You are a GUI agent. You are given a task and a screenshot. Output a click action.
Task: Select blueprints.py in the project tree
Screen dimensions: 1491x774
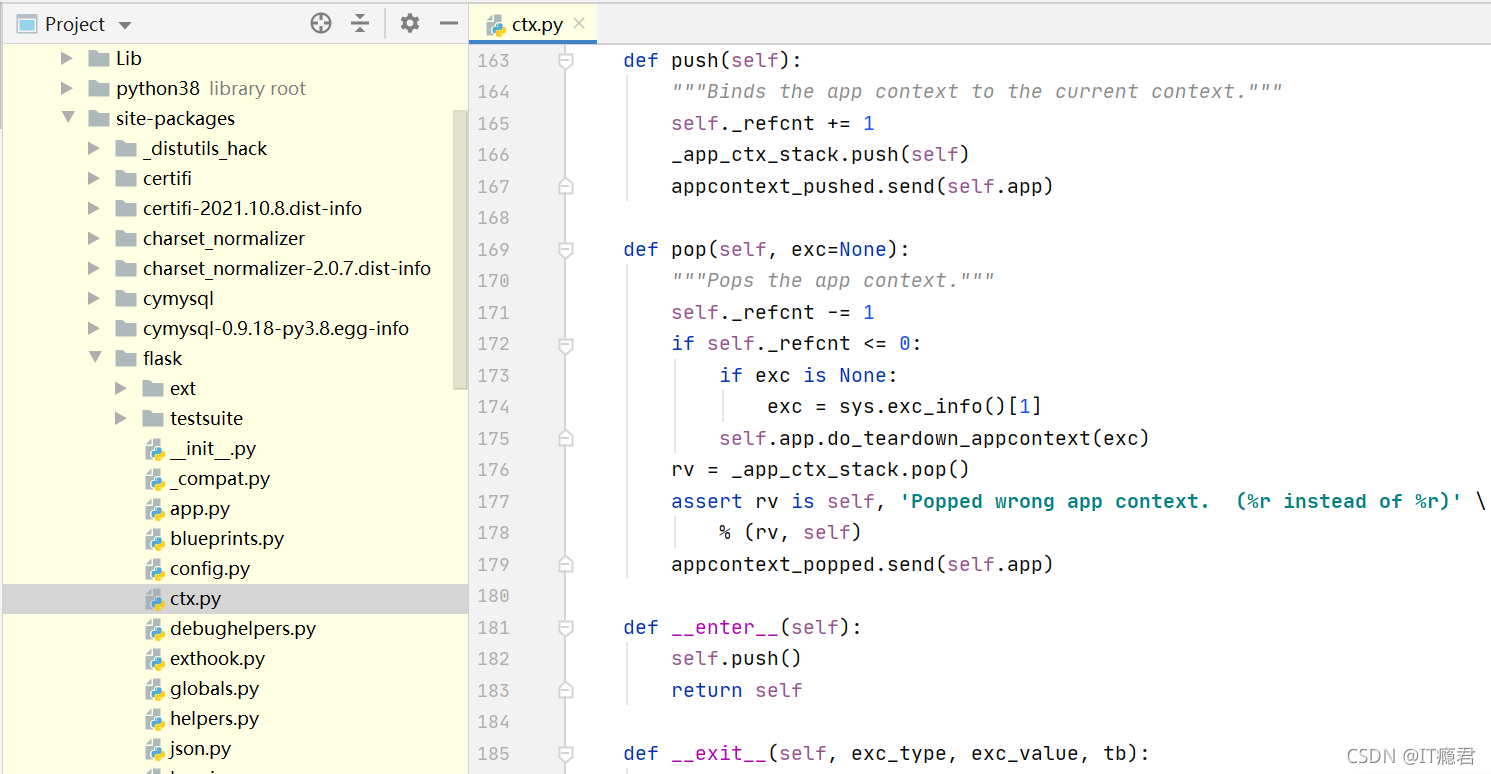227,539
